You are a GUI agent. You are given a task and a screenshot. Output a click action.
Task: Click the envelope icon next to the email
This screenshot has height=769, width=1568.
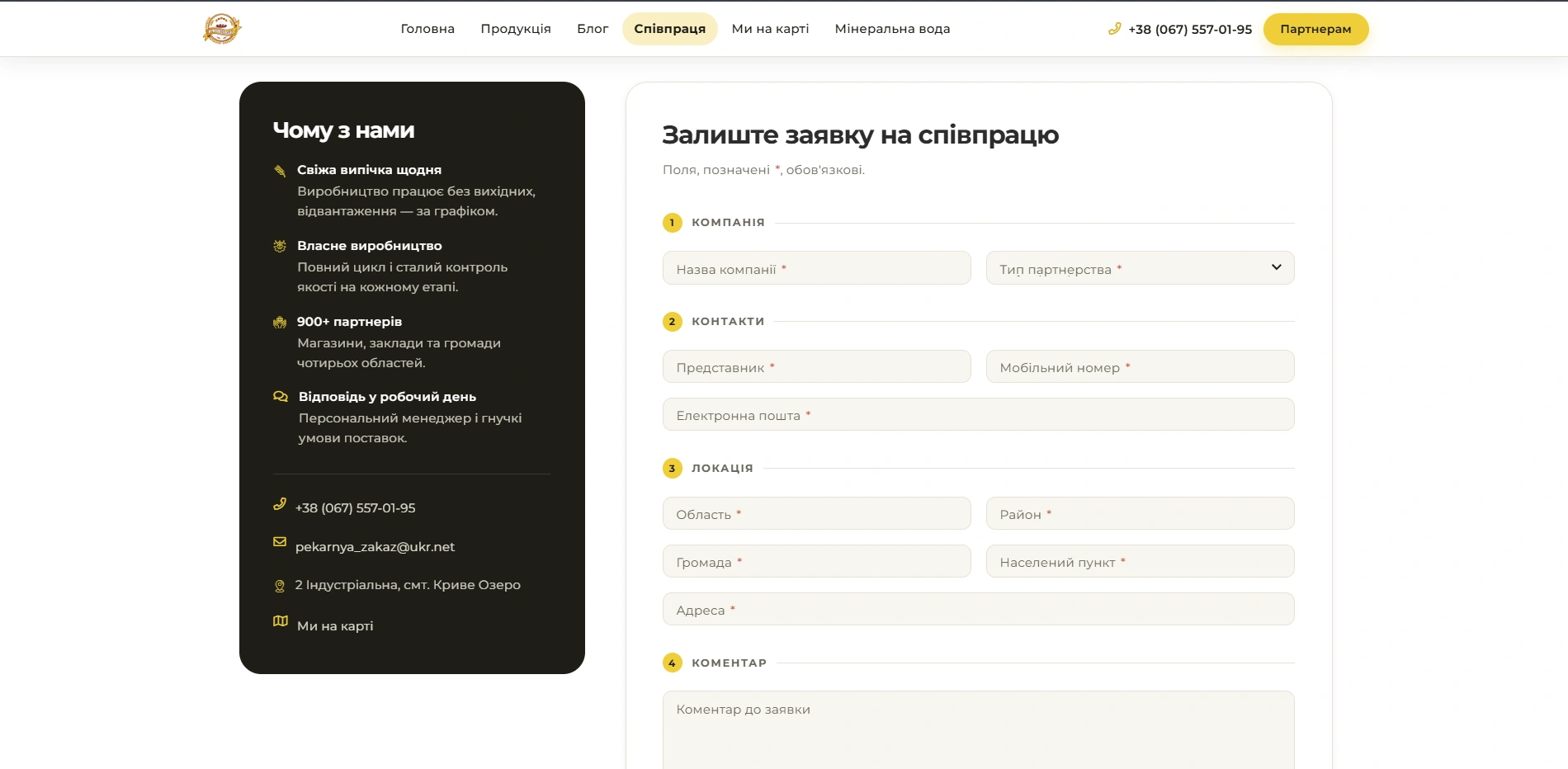pyautogui.click(x=280, y=542)
